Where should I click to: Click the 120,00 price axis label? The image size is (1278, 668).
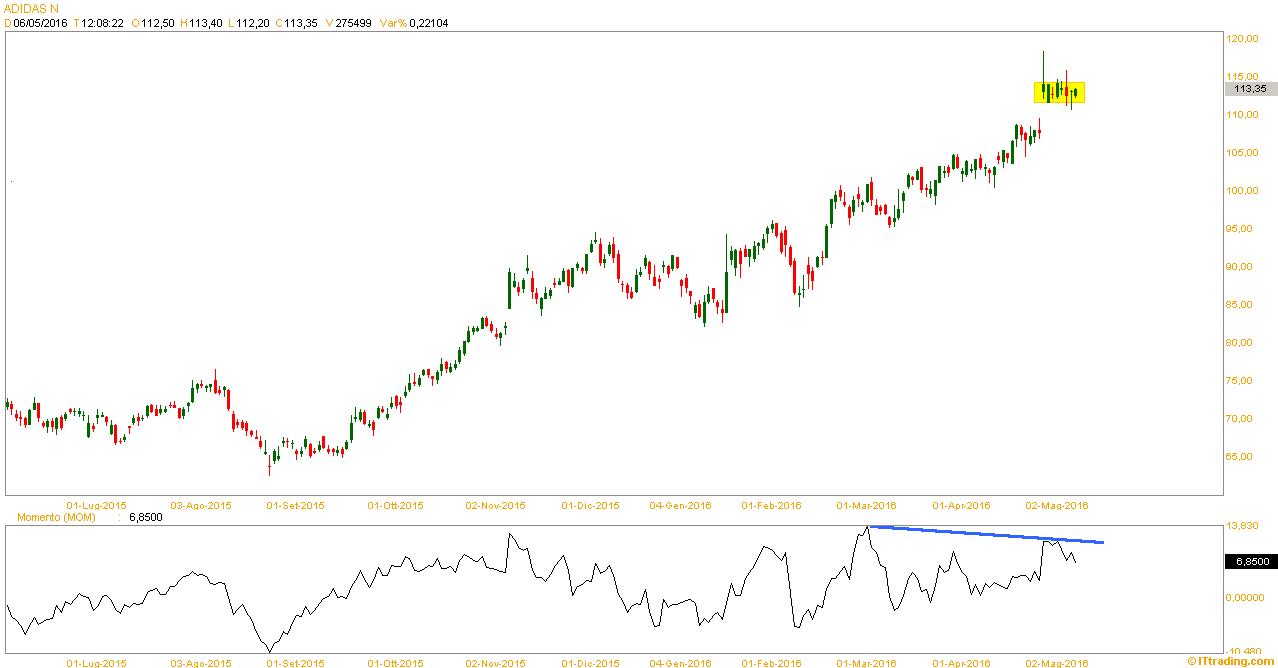click(1243, 39)
